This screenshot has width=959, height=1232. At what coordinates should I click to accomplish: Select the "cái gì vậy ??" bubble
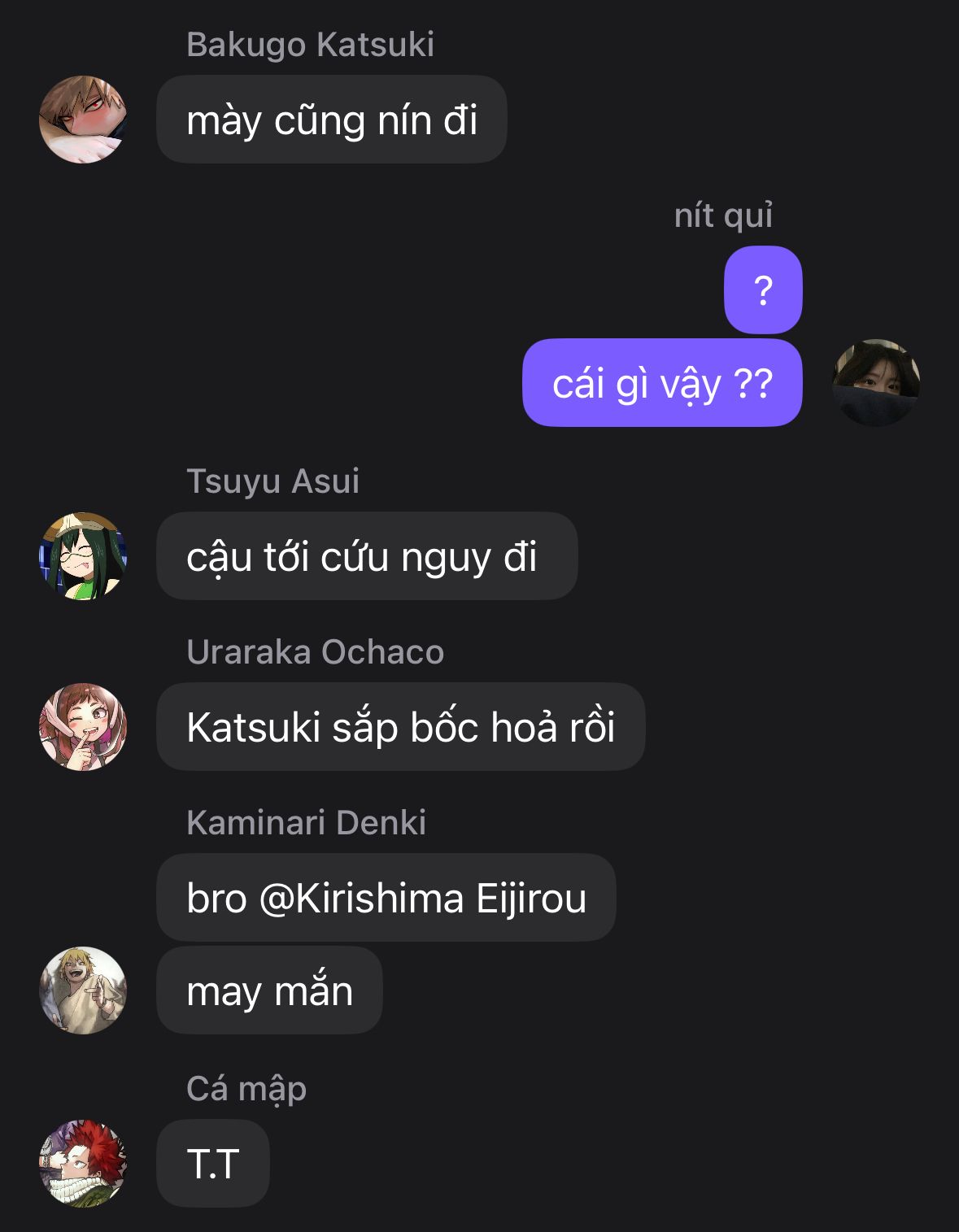tap(662, 382)
